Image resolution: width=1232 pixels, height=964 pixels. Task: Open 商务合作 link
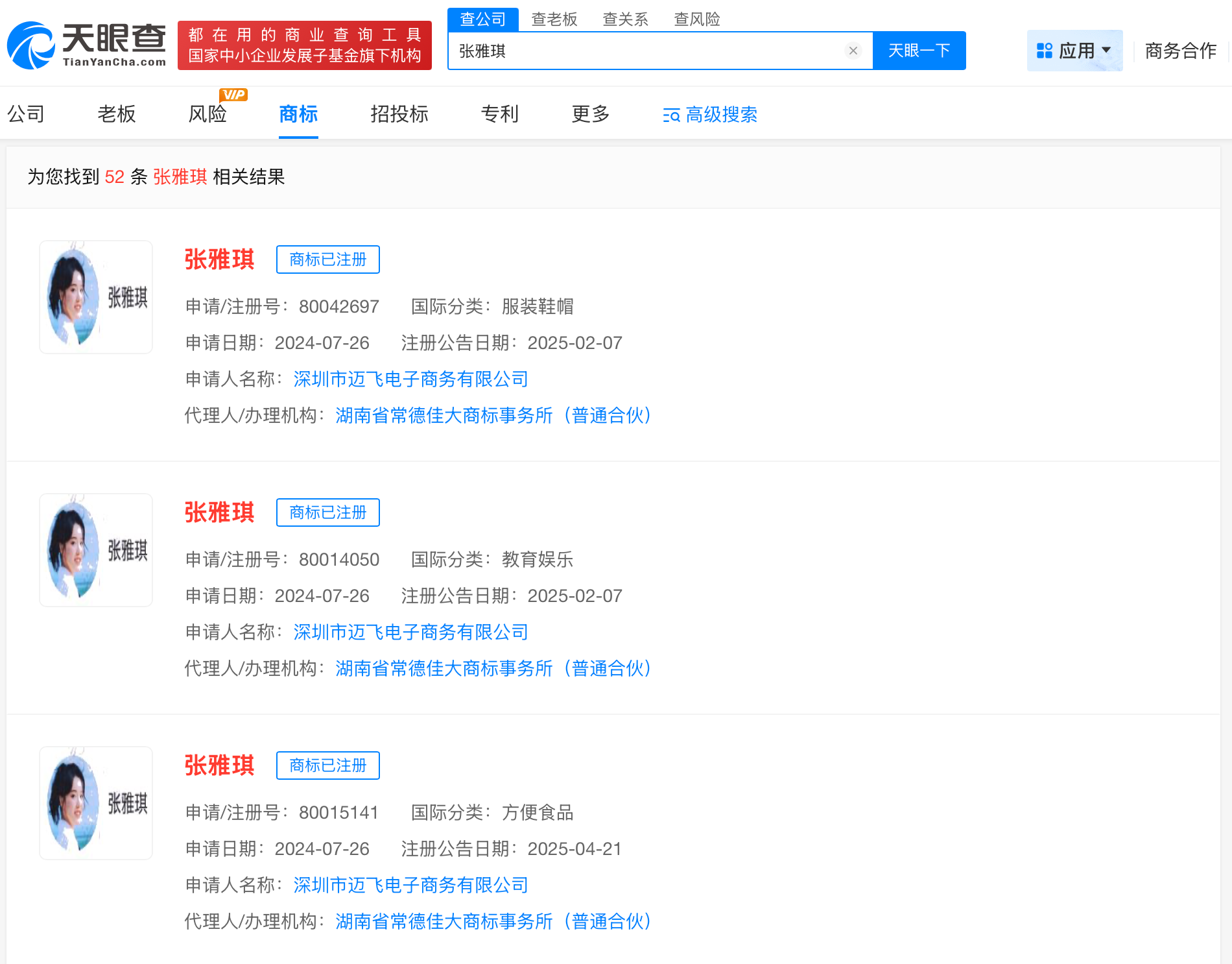(1181, 51)
